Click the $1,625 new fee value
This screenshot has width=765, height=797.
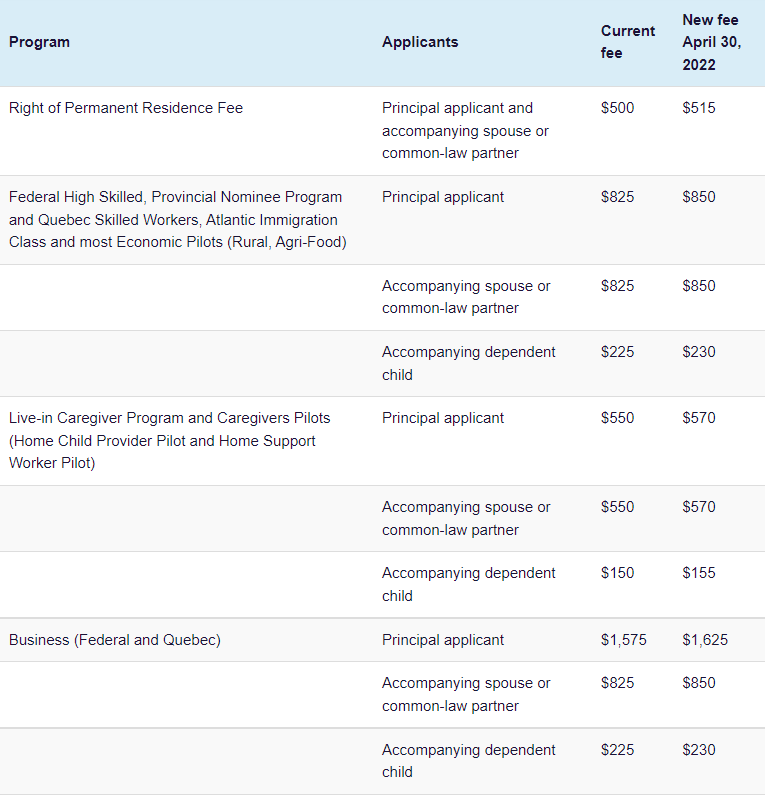point(705,640)
